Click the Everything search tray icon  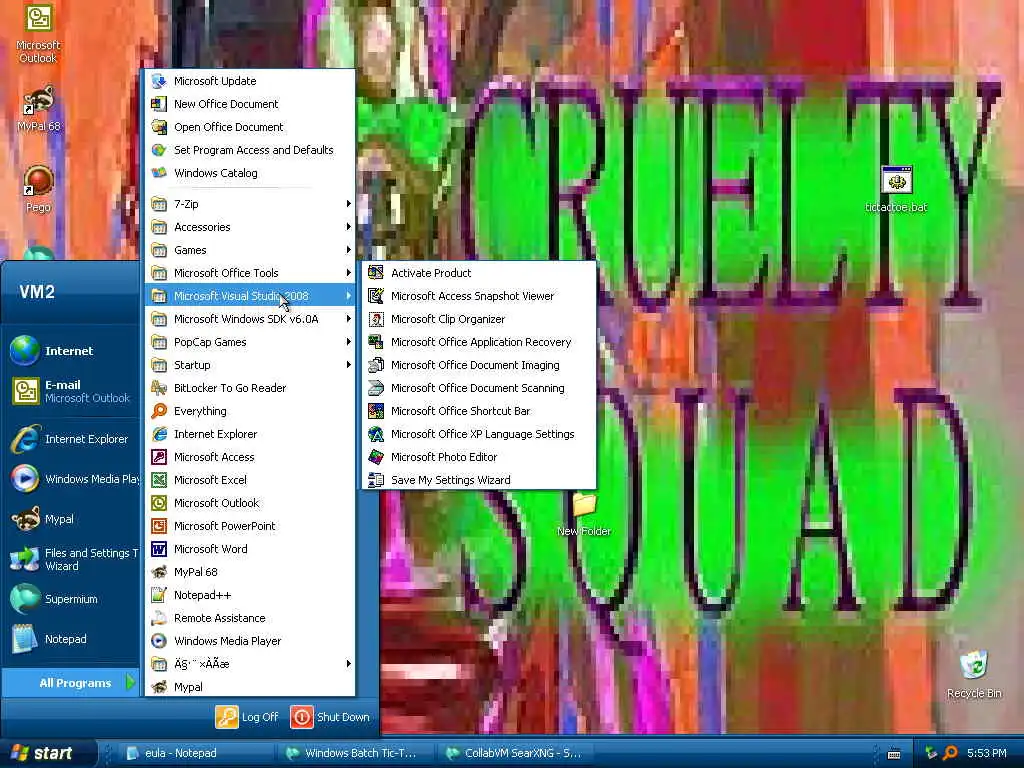951,753
